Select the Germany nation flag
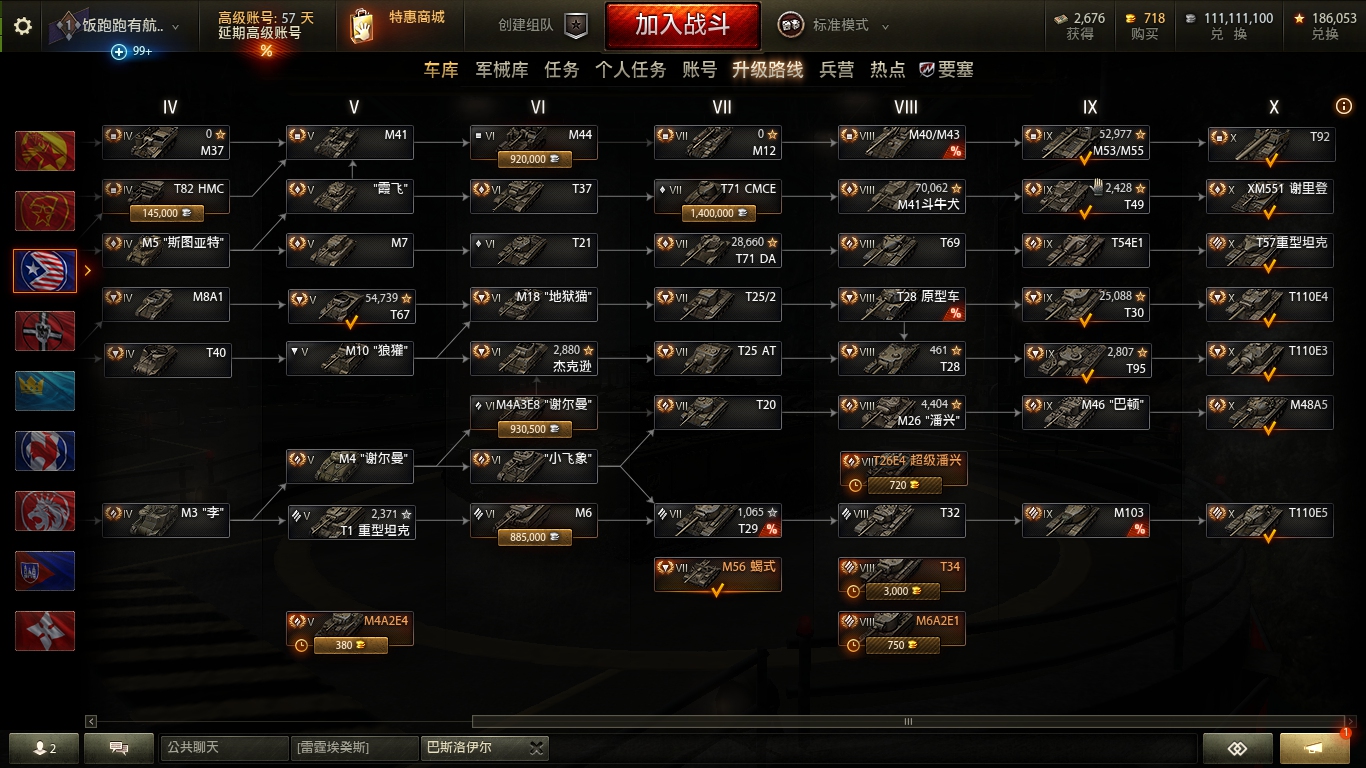 coord(45,330)
